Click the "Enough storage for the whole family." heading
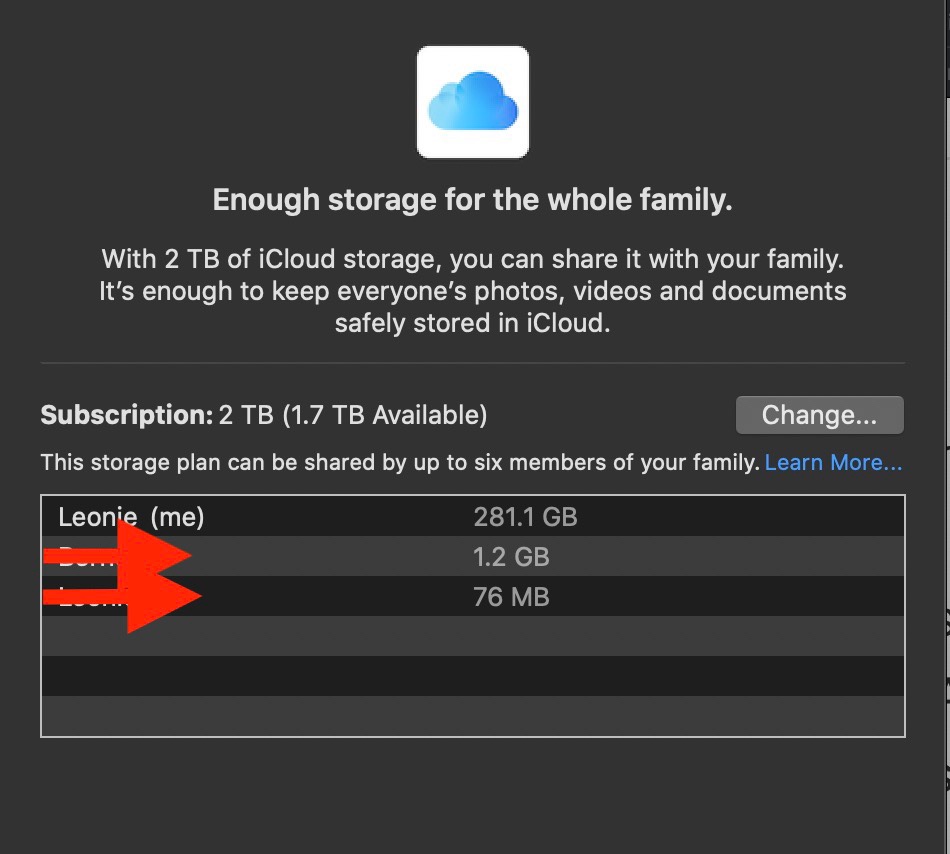This screenshot has width=950, height=854. coord(473,200)
